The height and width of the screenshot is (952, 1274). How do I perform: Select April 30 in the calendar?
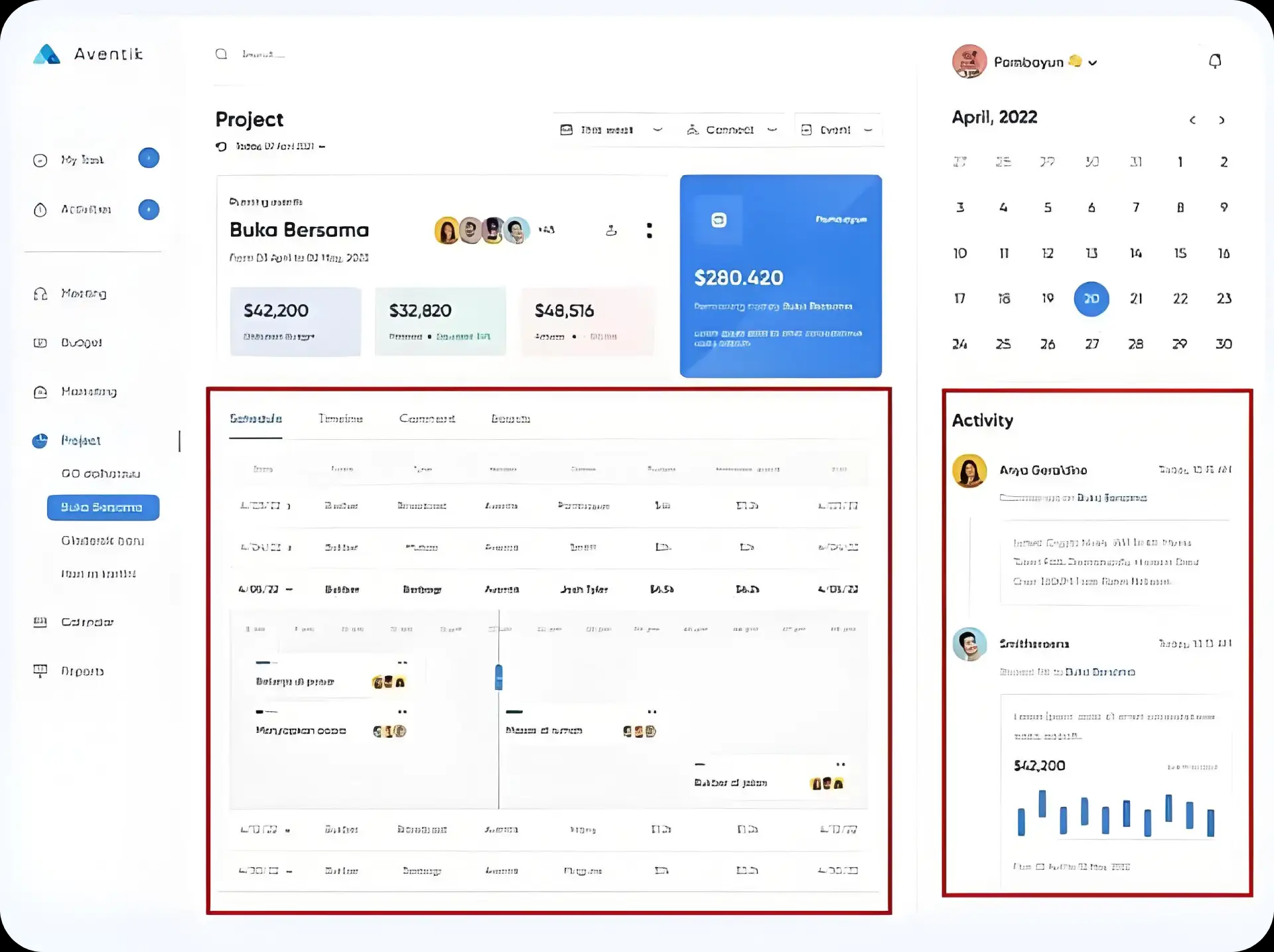1224,344
